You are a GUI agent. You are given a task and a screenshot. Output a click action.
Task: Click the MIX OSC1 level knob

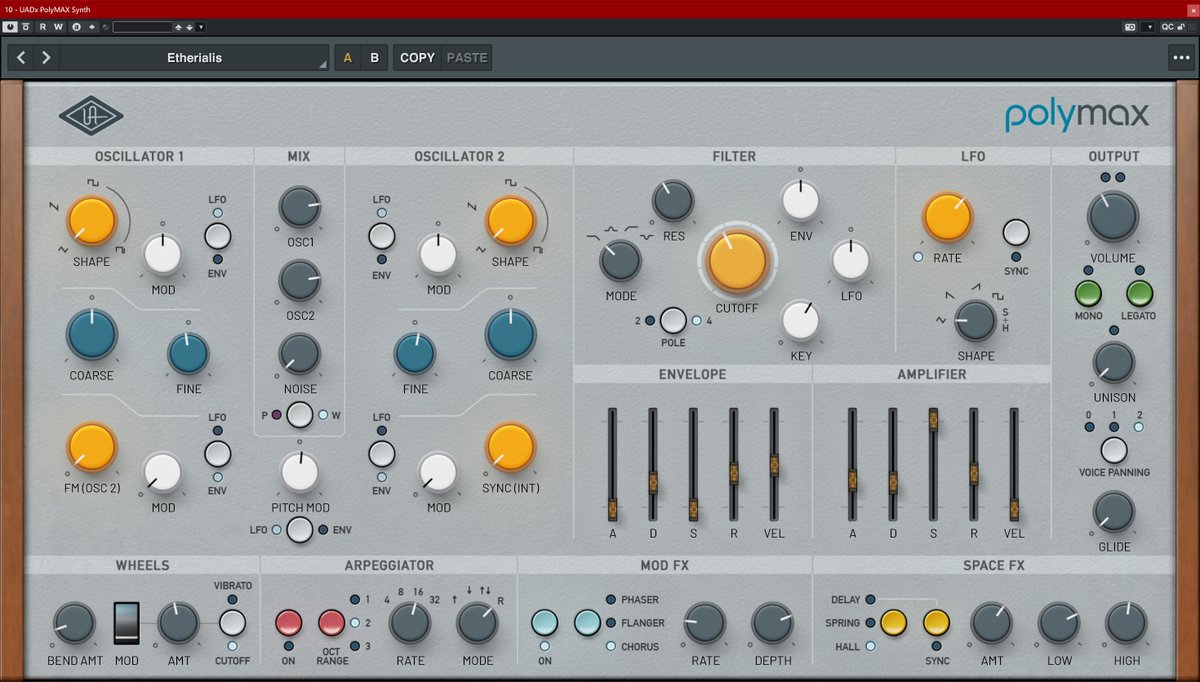(300, 207)
